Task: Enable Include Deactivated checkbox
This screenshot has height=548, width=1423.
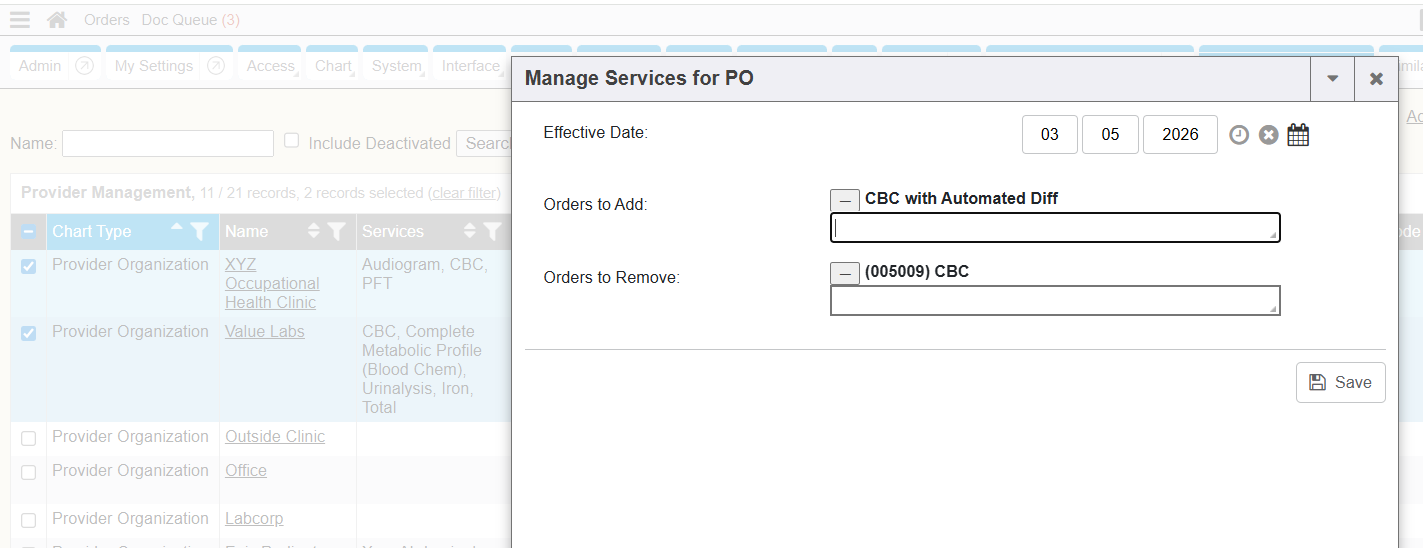Action: pyautogui.click(x=292, y=141)
